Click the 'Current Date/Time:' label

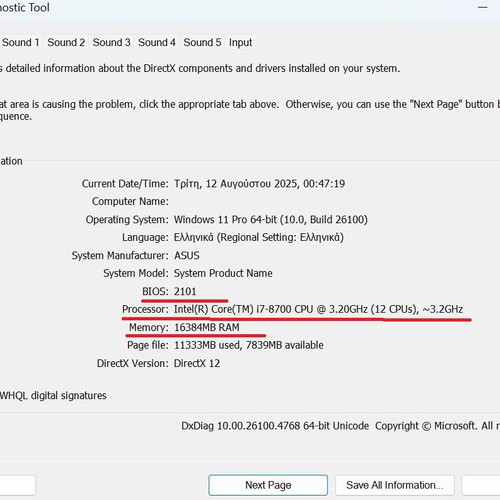click(125, 184)
